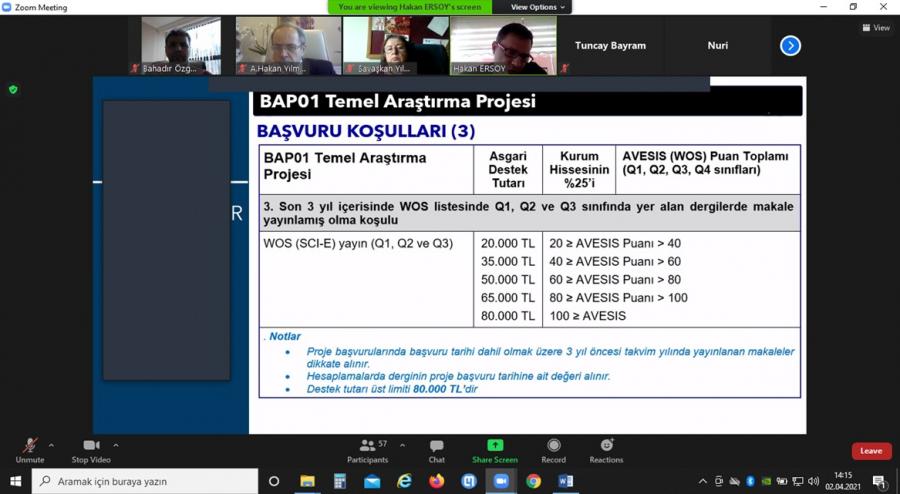Toggle the camera with Stop Video

(x=92, y=448)
